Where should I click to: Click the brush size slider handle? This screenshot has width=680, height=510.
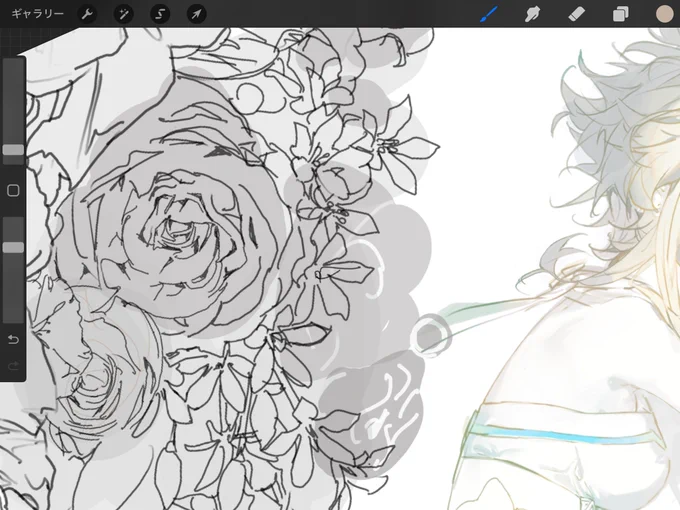(13, 150)
